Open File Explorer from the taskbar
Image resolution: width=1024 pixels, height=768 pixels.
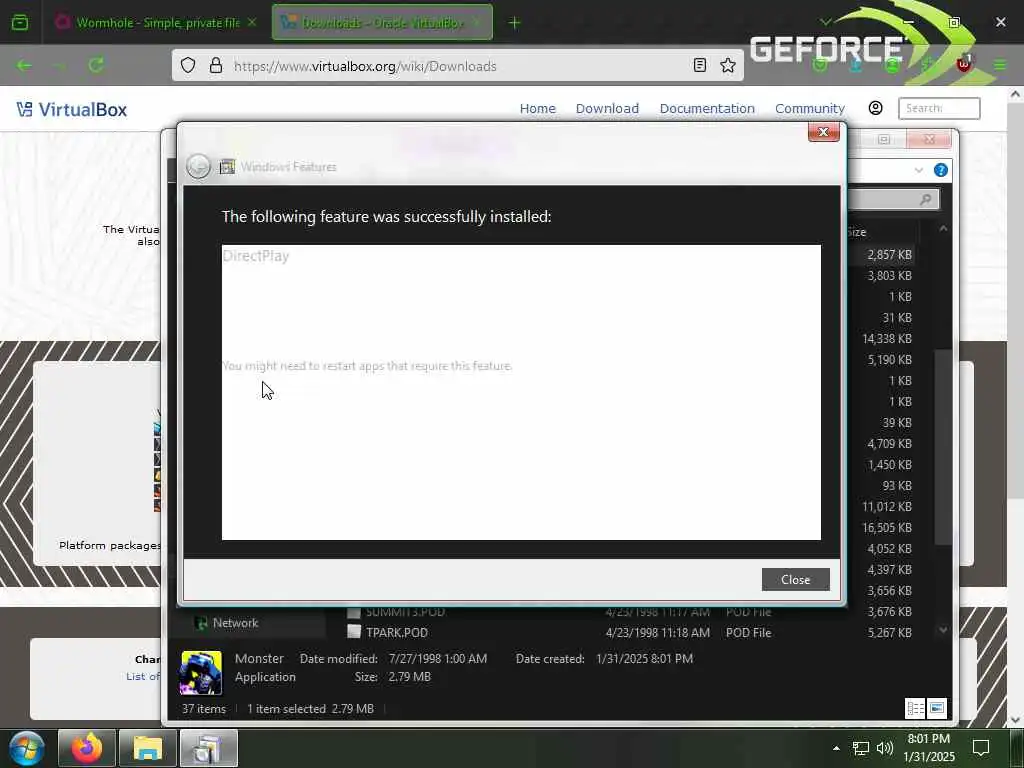pyautogui.click(x=148, y=748)
